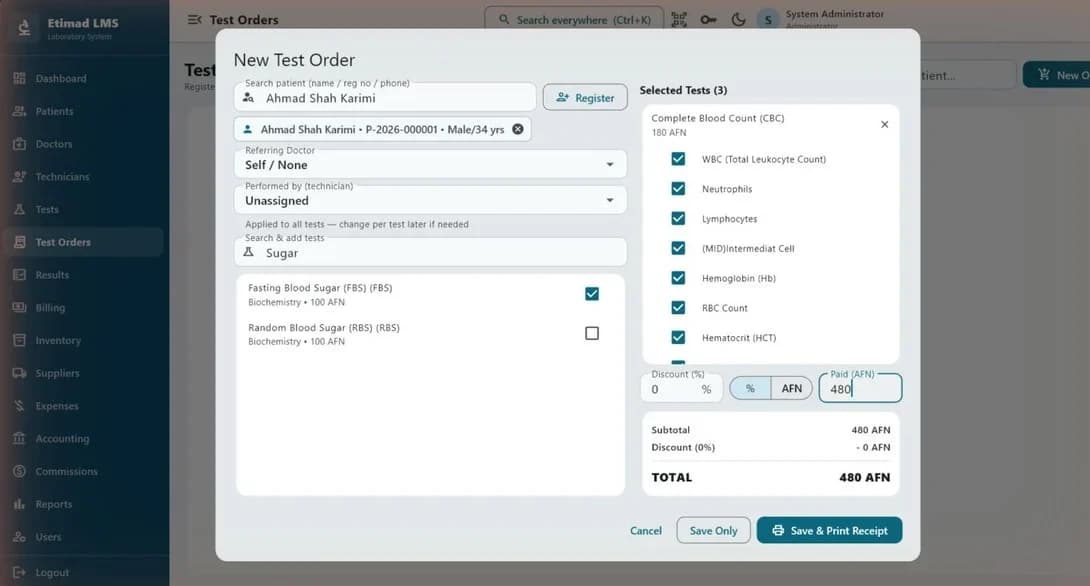Open Dashboard from the sidebar
This screenshot has width=1090, height=586.
(x=83, y=79)
